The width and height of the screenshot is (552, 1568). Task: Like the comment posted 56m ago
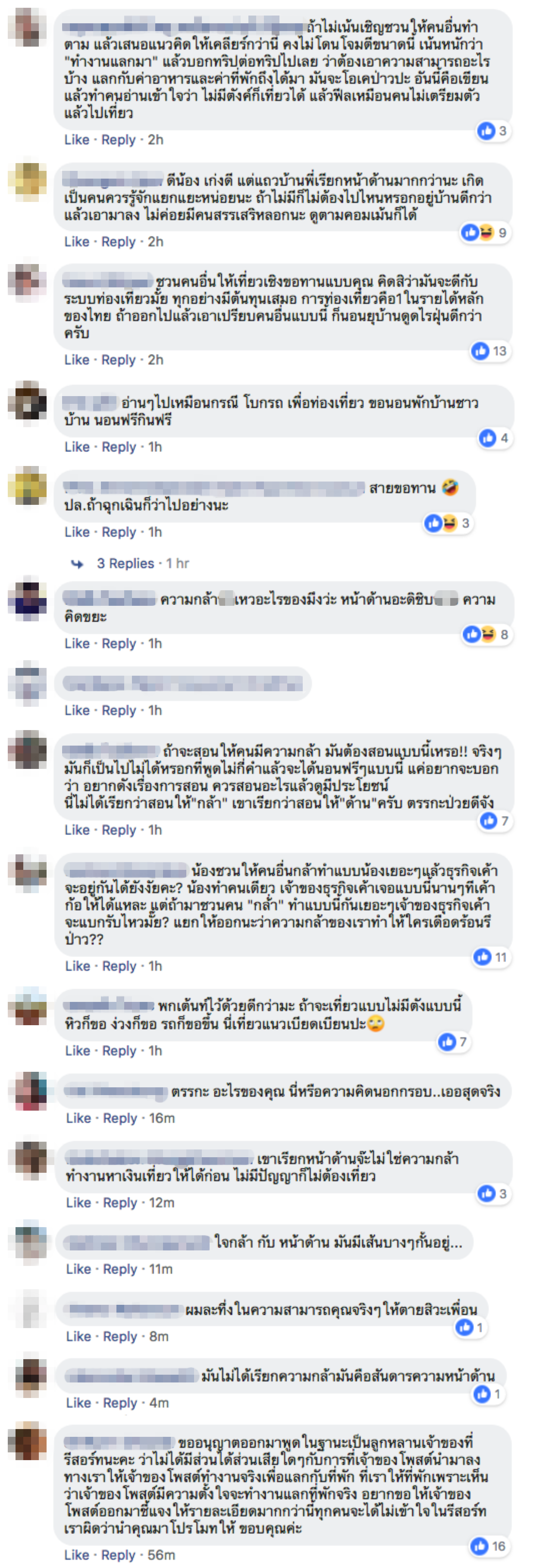pyautogui.click(x=77, y=1555)
